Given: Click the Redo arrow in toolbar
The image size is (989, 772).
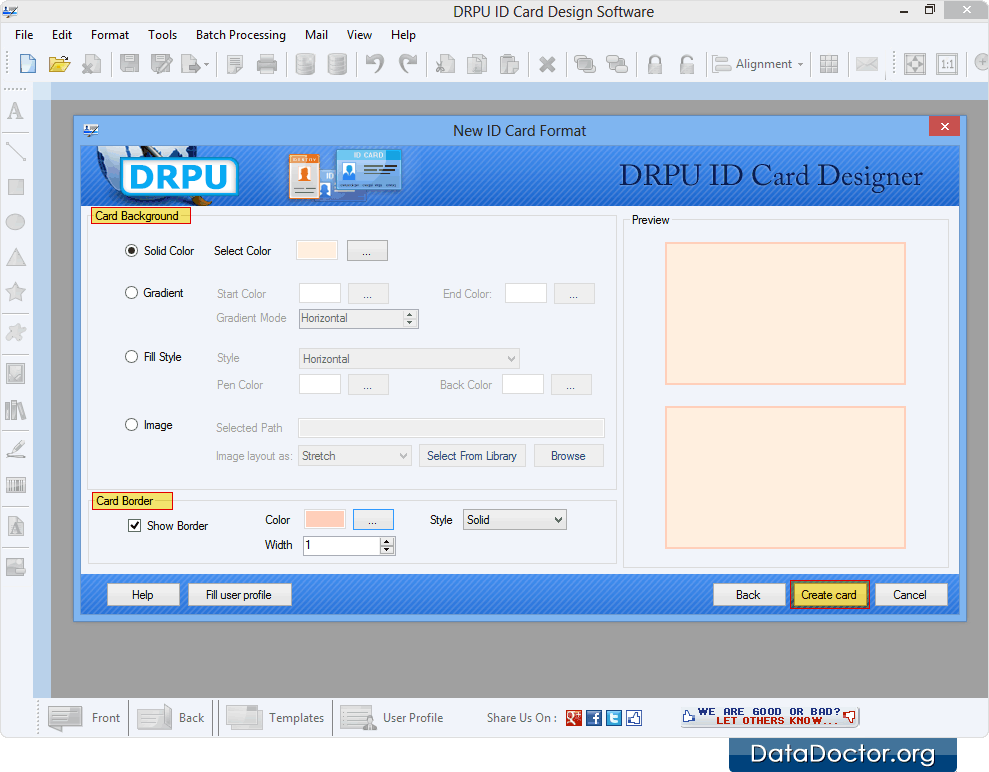Looking at the screenshot, I should pos(408,64).
